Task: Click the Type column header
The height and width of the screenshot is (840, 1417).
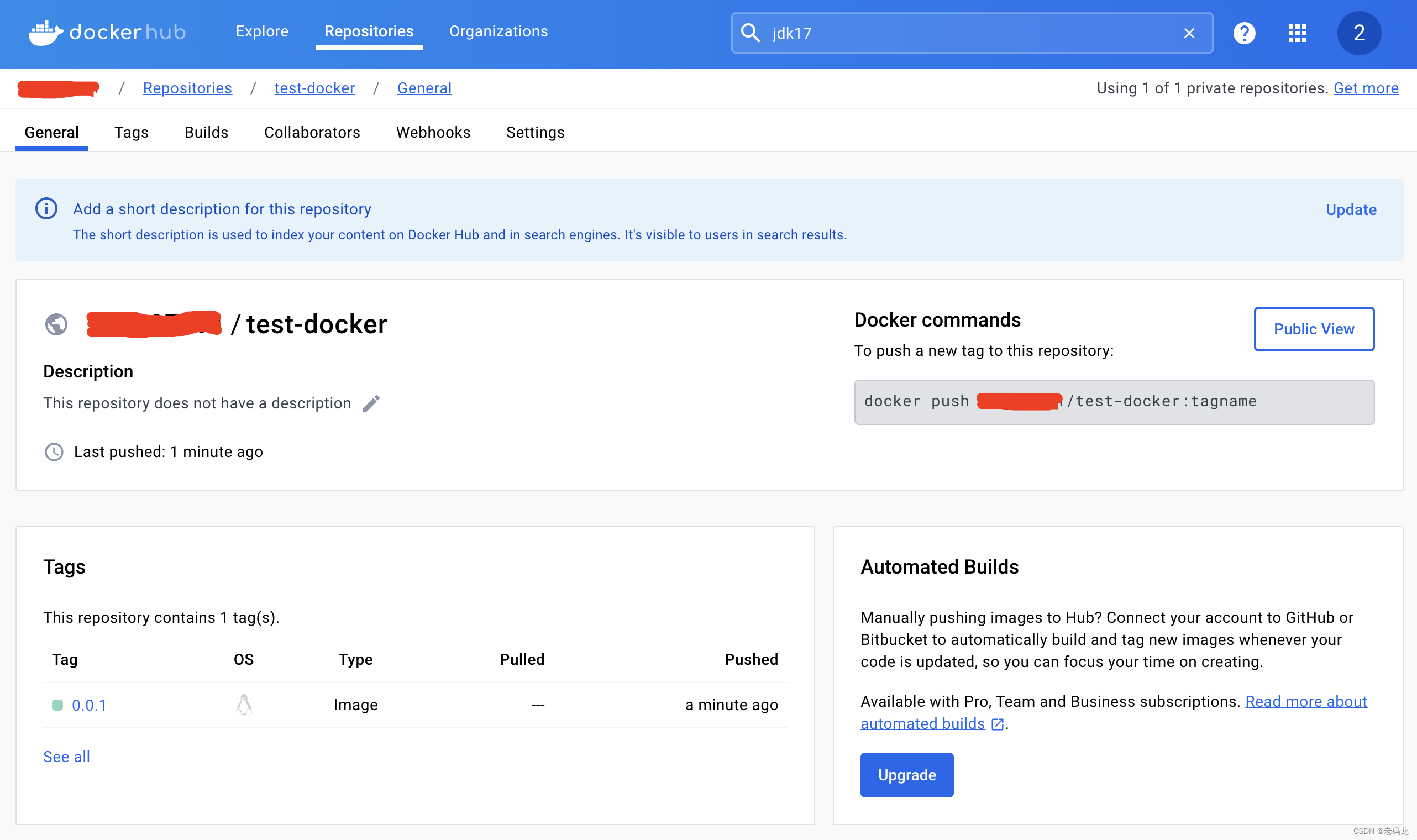Action: pyautogui.click(x=355, y=659)
